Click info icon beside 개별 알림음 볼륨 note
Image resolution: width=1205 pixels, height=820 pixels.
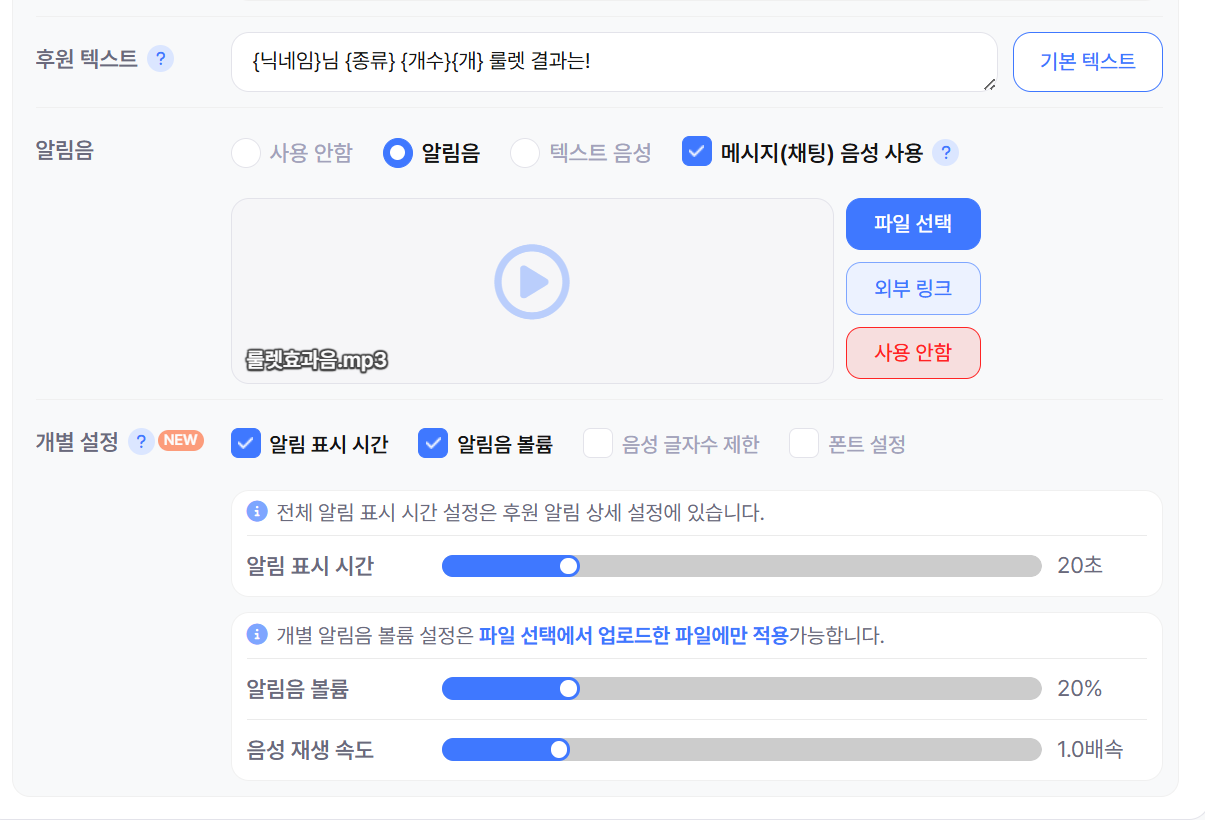pyautogui.click(x=257, y=635)
